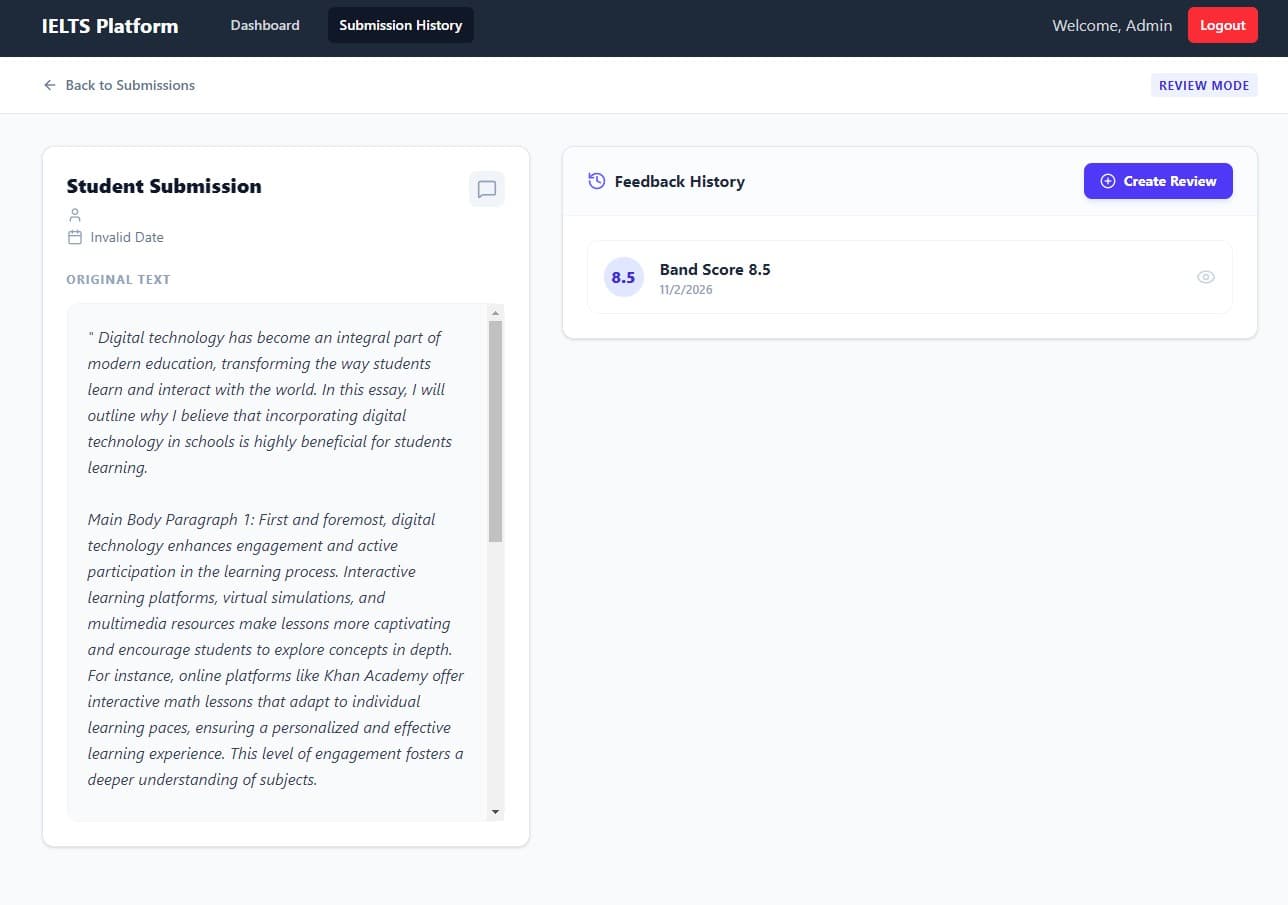Click the user profile icon under Student Submission
1288x905 pixels.
pyautogui.click(x=74, y=214)
